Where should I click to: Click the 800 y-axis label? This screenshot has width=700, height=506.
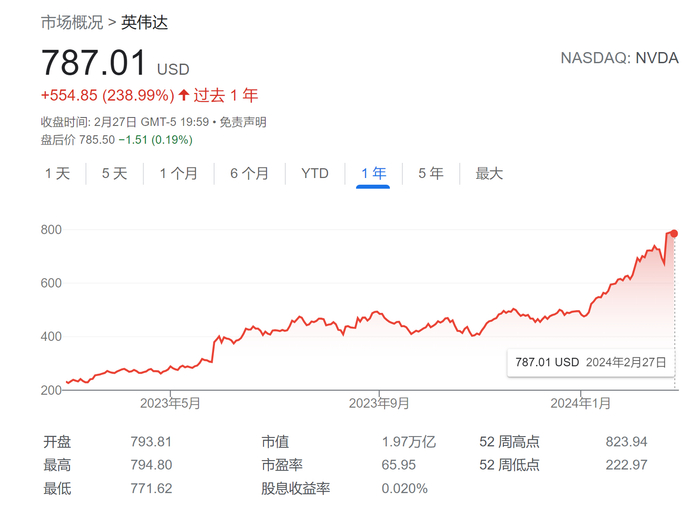coord(51,230)
